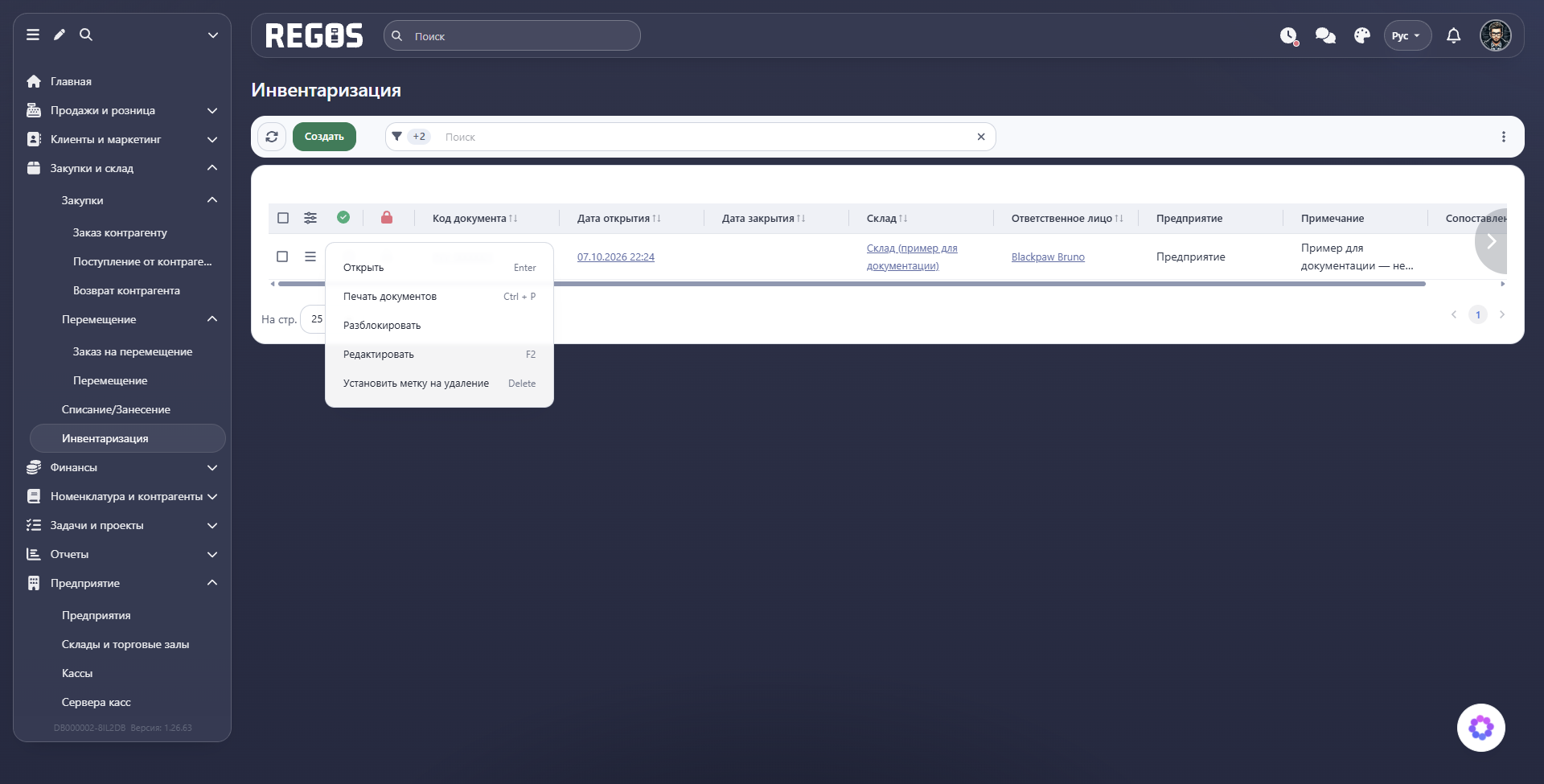Image resolution: width=1544 pixels, height=784 pixels.
Task: Open the row hamburger actions icon
Action: point(310,257)
